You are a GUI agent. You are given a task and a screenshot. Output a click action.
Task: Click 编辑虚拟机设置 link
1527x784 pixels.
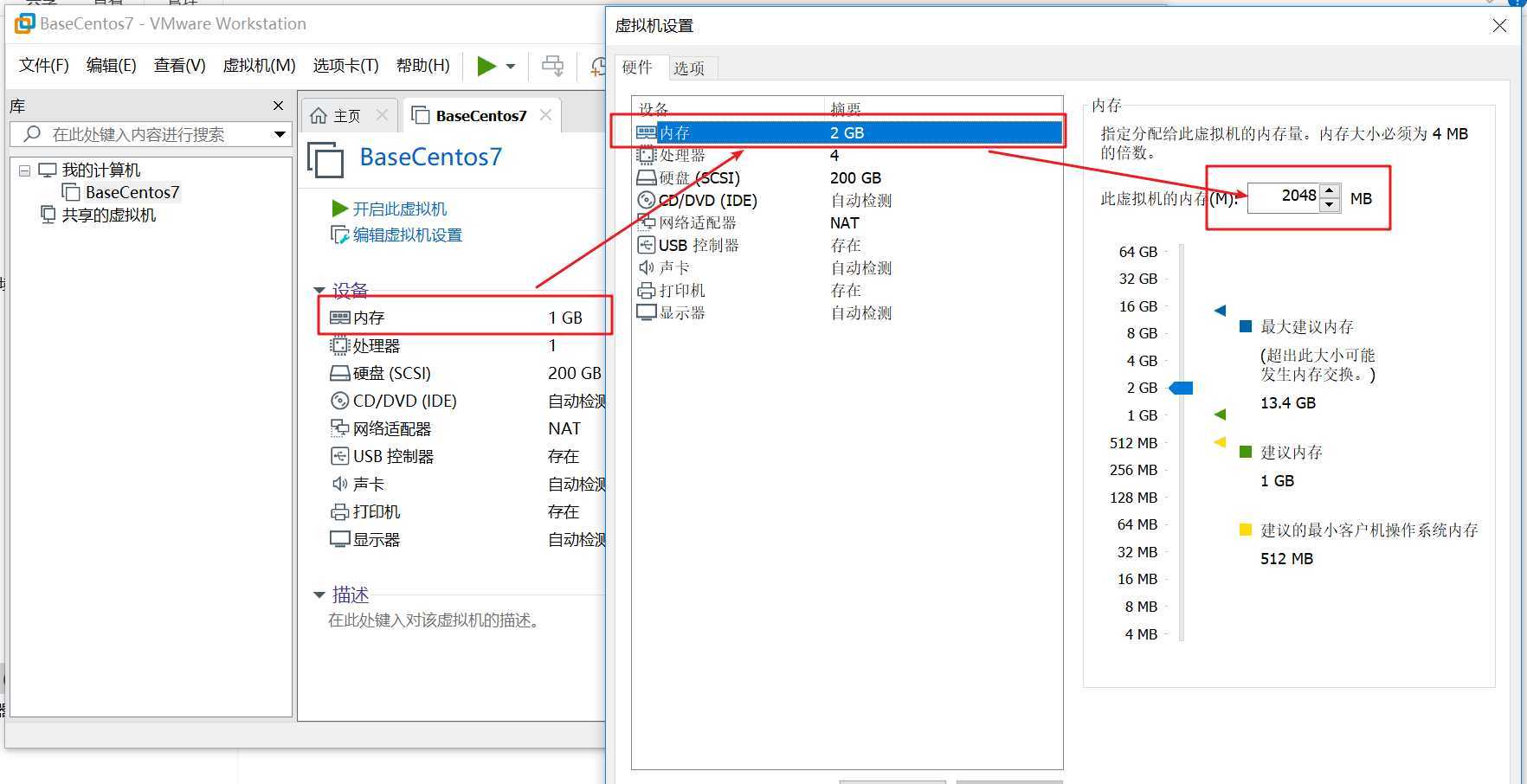408,235
